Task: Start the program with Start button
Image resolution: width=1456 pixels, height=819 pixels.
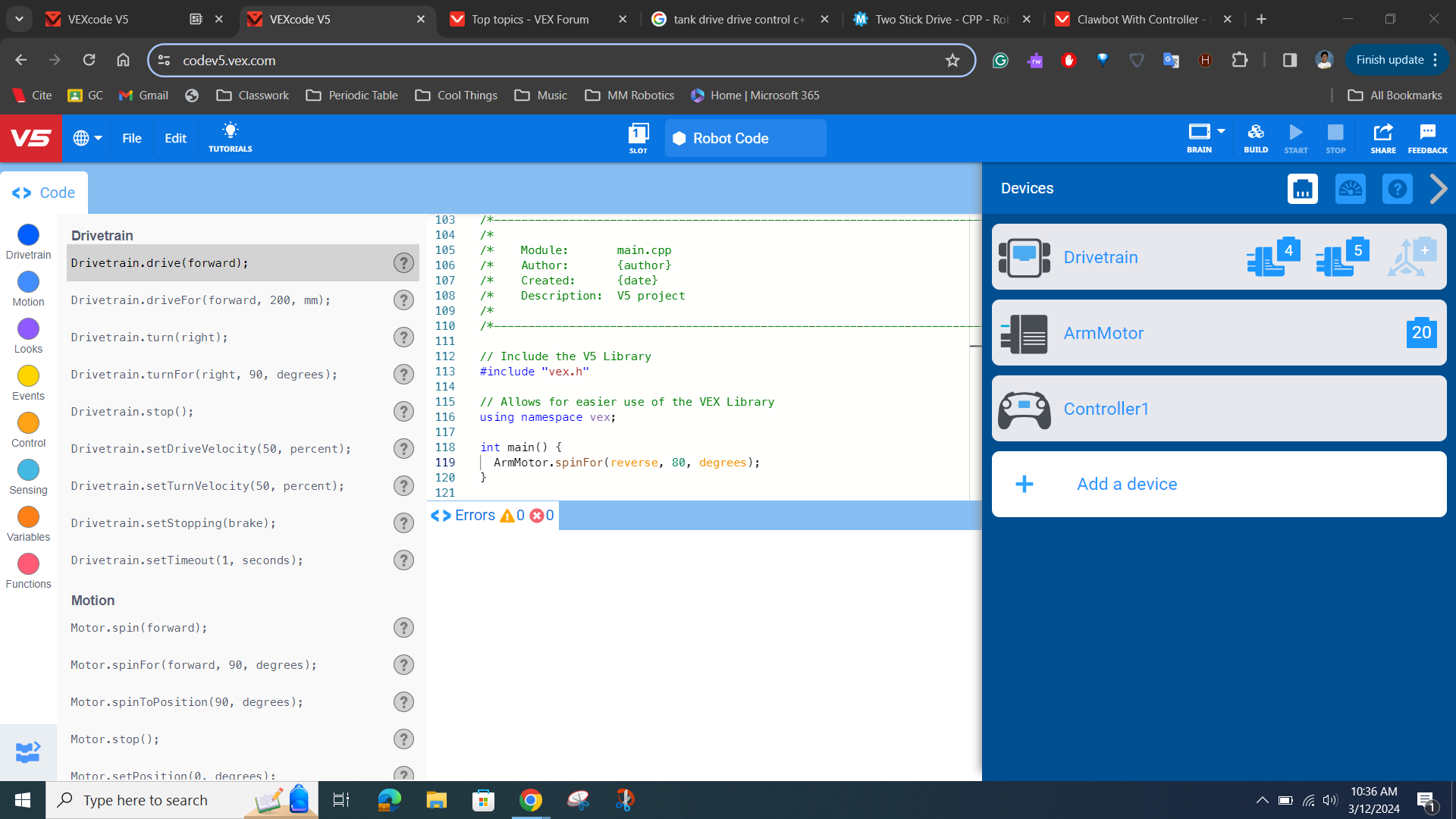Action: 1296,137
